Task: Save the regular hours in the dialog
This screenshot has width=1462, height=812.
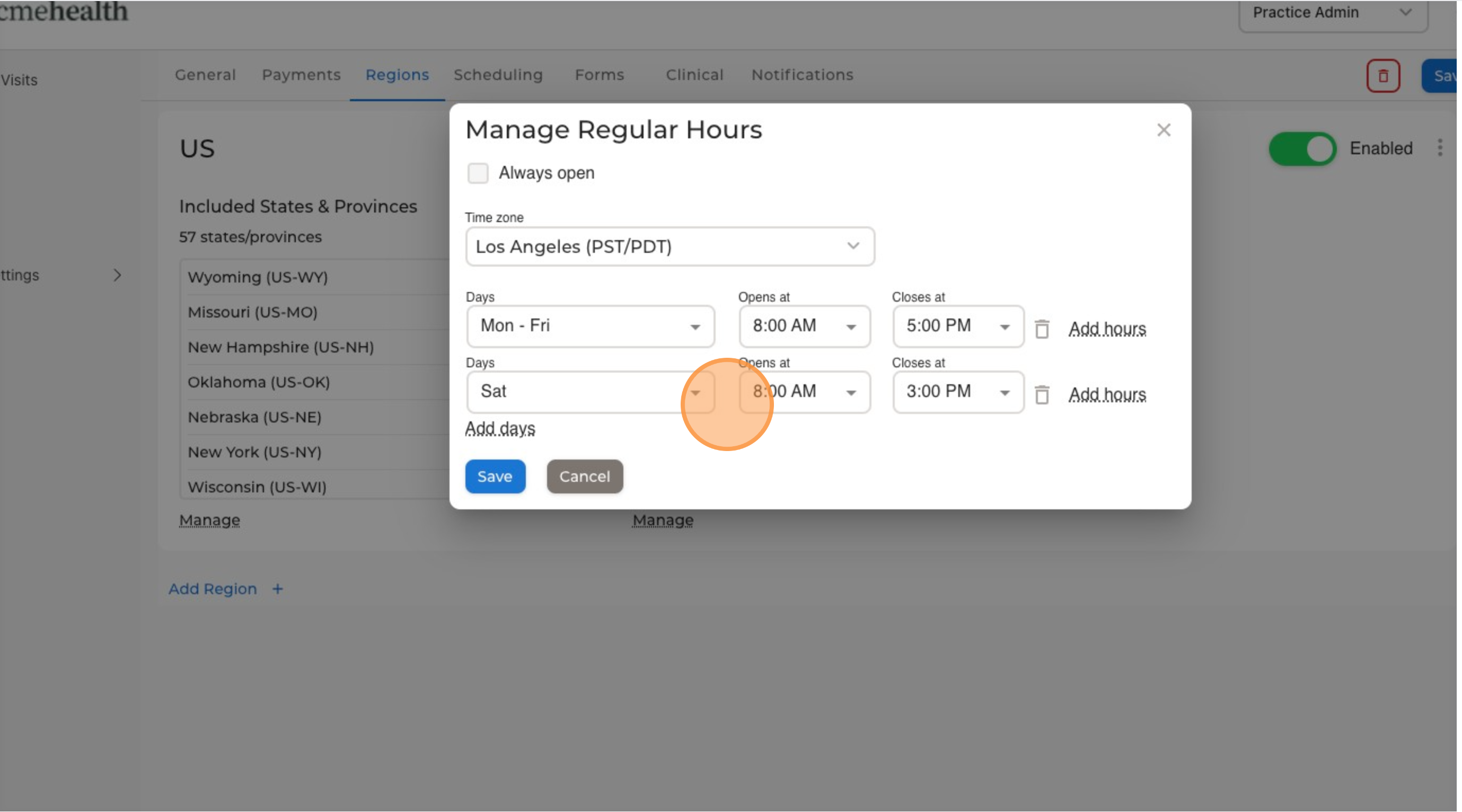Action: click(495, 476)
